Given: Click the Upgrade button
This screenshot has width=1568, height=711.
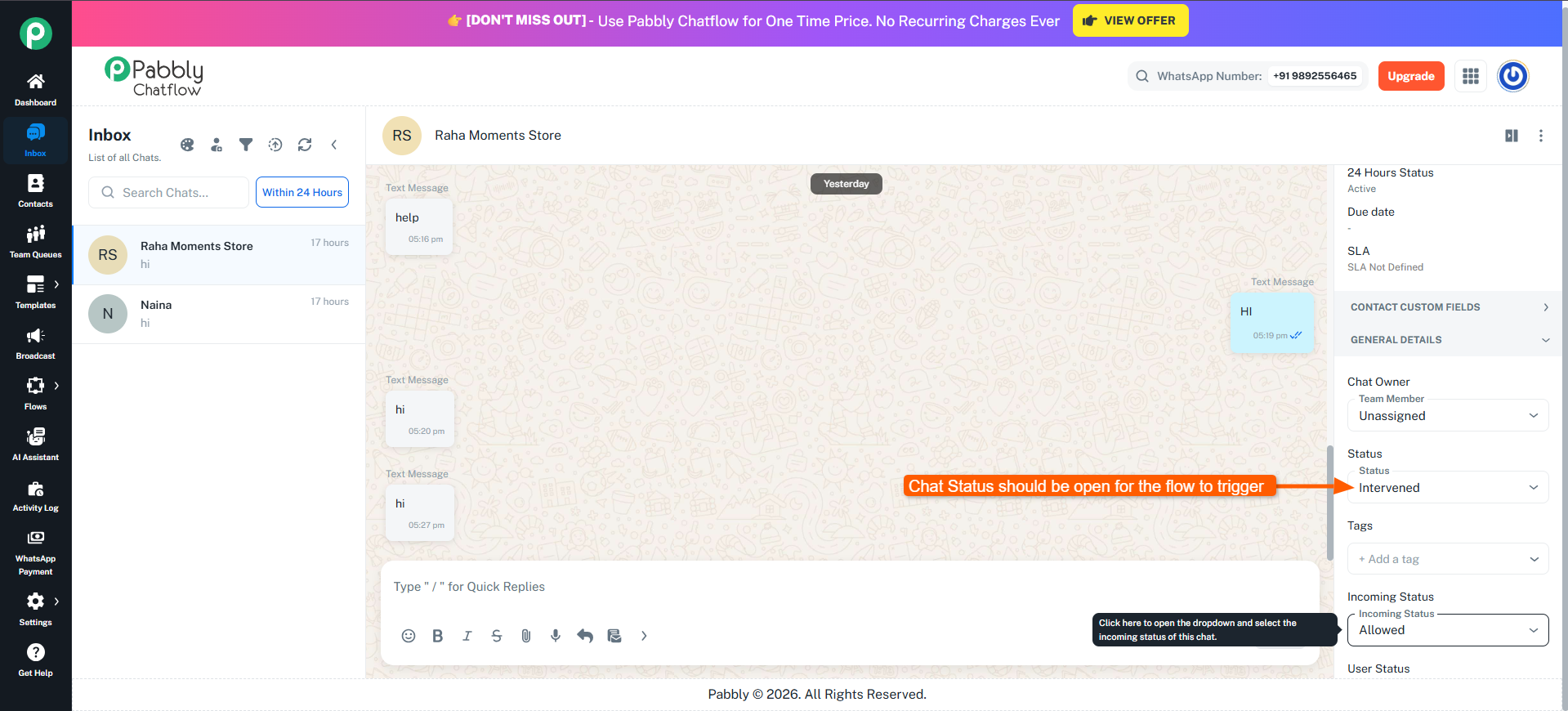Looking at the screenshot, I should (x=1411, y=76).
